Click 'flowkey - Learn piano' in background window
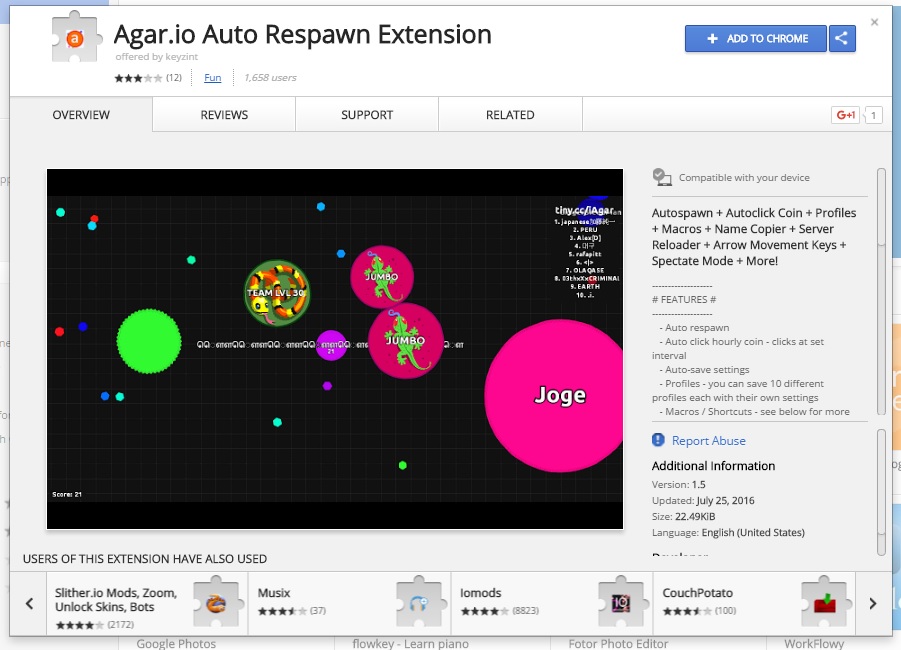This screenshot has width=901, height=650. [x=410, y=644]
